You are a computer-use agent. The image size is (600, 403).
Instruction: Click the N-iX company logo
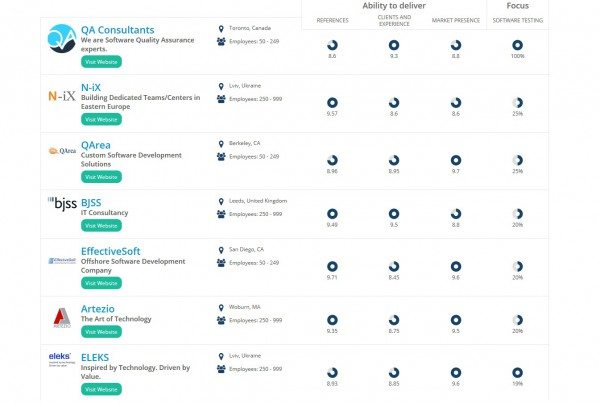tap(62, 97)
